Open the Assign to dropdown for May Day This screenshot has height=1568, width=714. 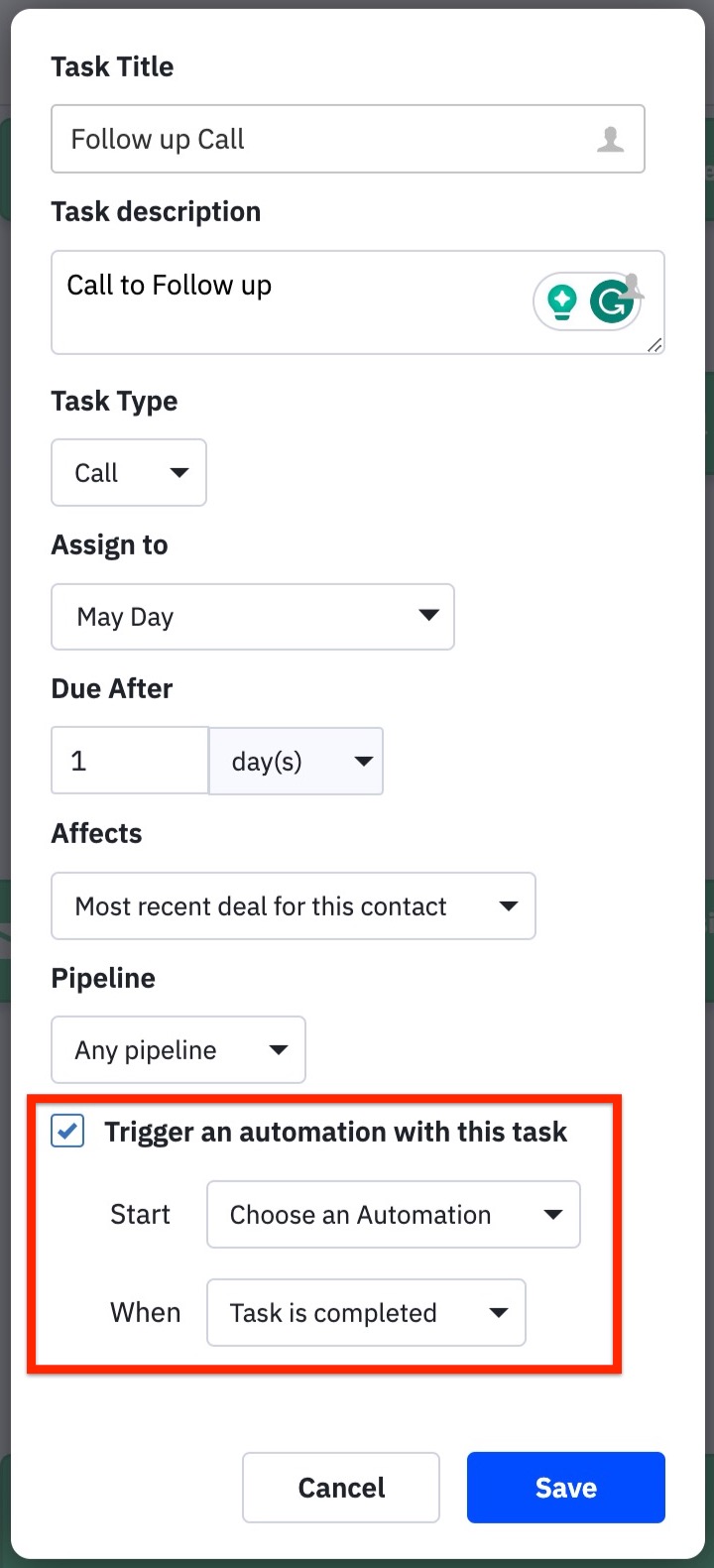(252, 616)
